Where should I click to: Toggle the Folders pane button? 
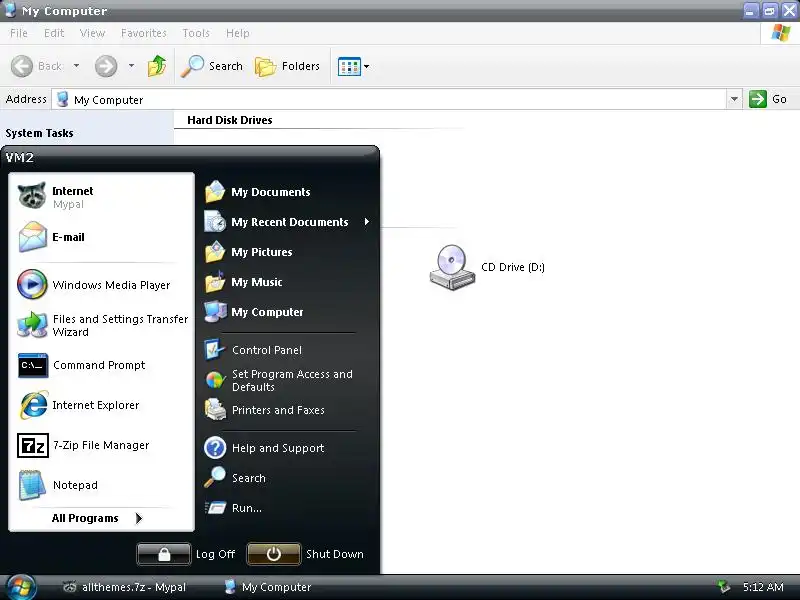[x=288, y=66]
